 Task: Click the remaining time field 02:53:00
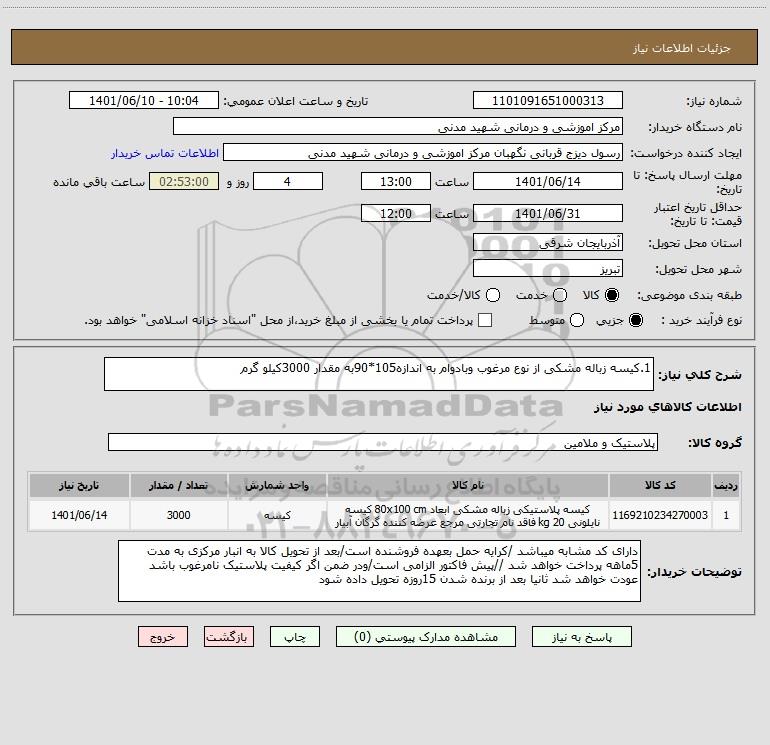click(x=184, y=181)
